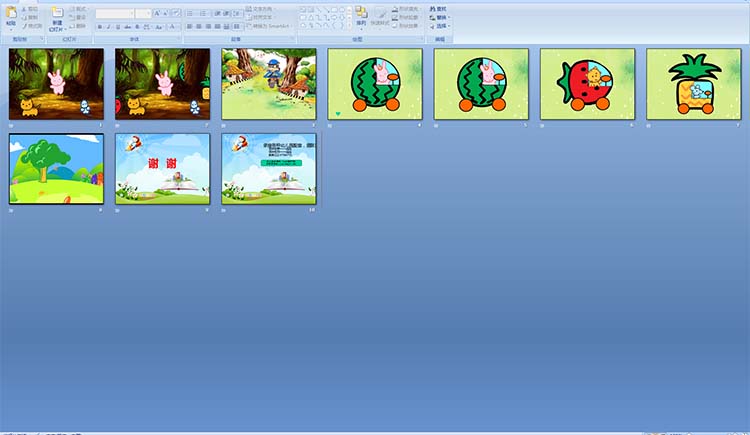
Task: Click the Line Spacing icon
Action: tap(237, 13)
